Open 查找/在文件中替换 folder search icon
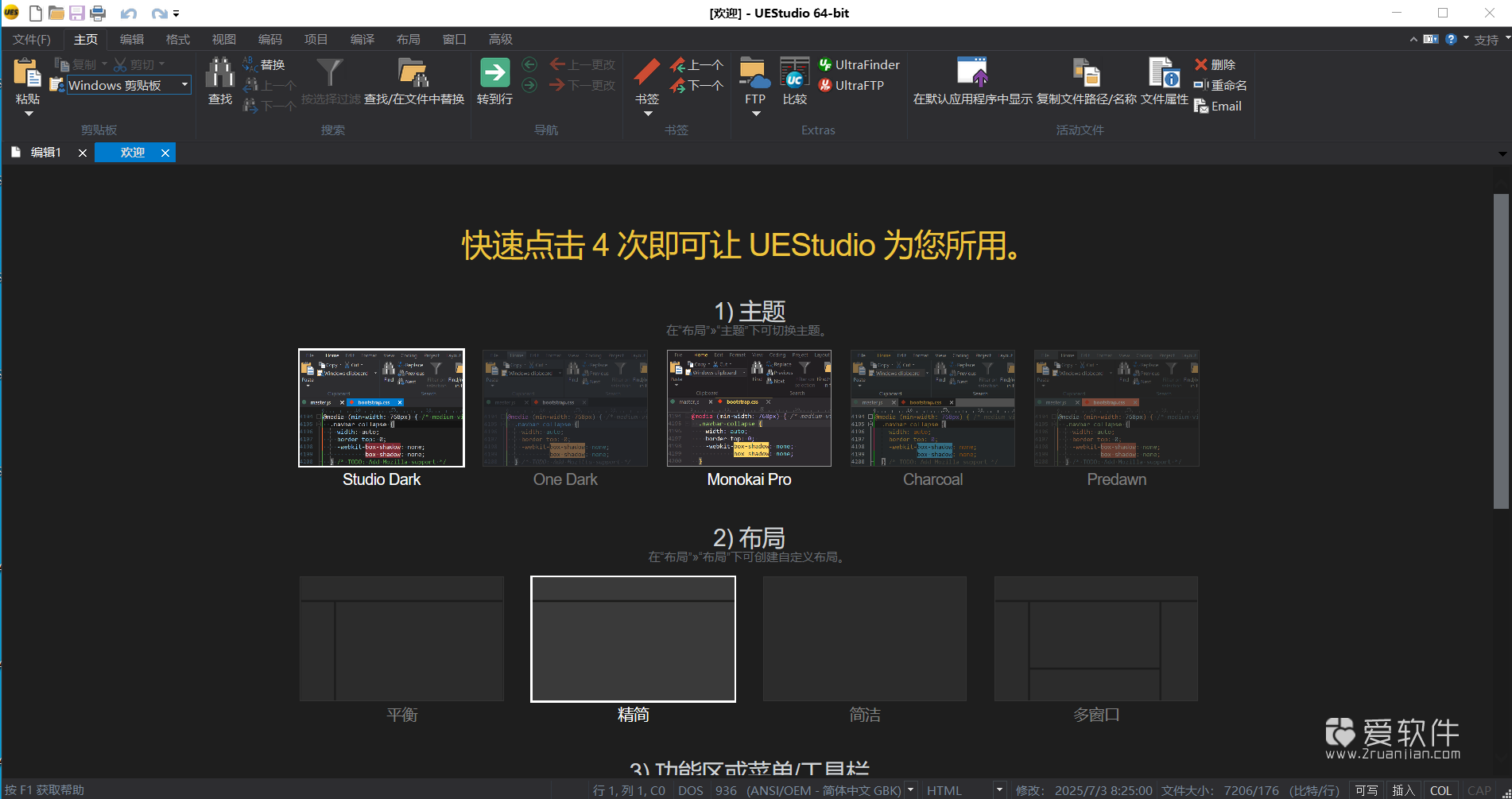 pos(413,73)
